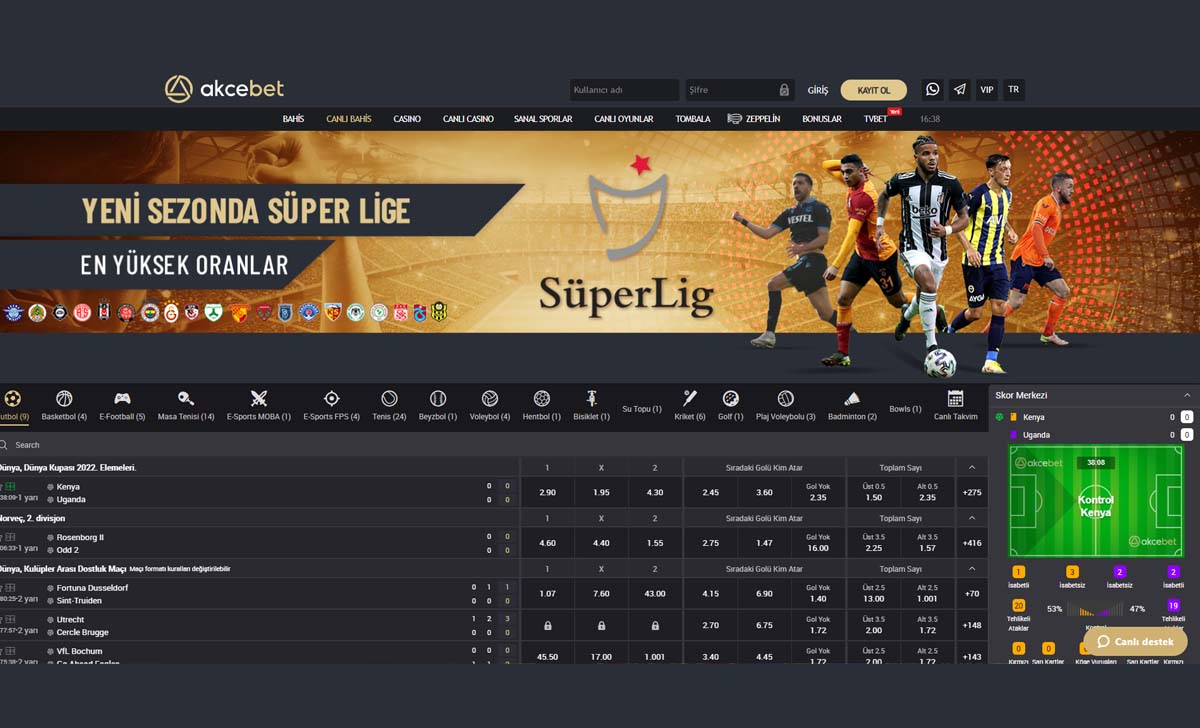Click the KAYIT OL register button
Viewport: 1200px width, 728px height.
874,90
